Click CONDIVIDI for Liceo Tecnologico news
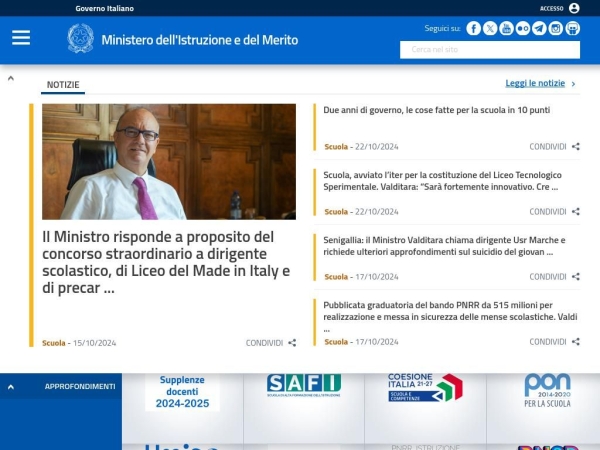This screenshot has width=600, height=450. pyautogui.click(x=548, y=212)
